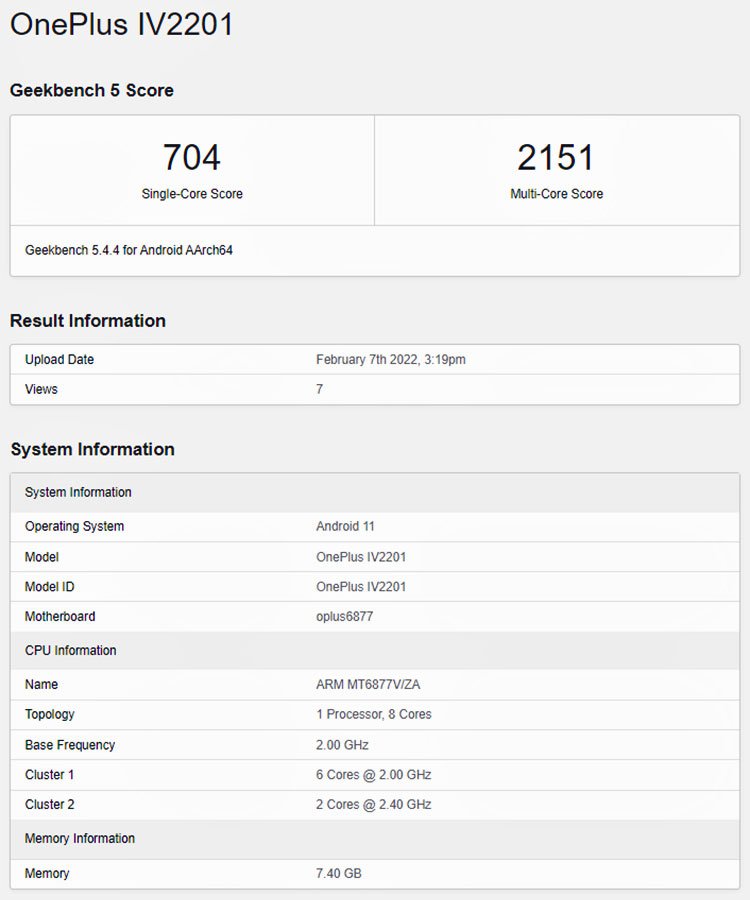750x900 pixels.
Task: Click the large 'System Information' heading
Action: pyautogui.click(x=92, y=449)
